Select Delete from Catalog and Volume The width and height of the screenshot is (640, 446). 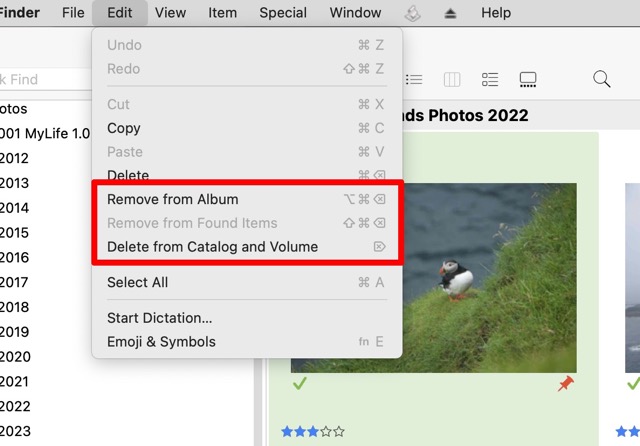click(x=247, y=246)
